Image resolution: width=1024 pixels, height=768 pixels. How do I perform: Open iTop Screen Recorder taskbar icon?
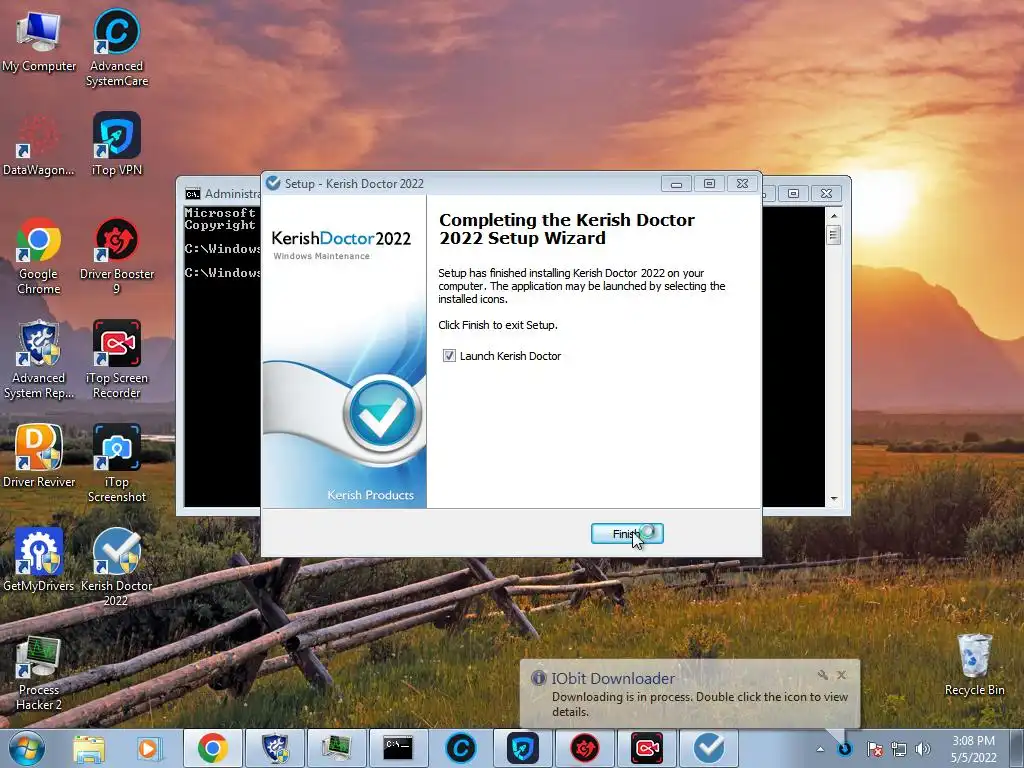pyautogui.click(x=647, y=748)
